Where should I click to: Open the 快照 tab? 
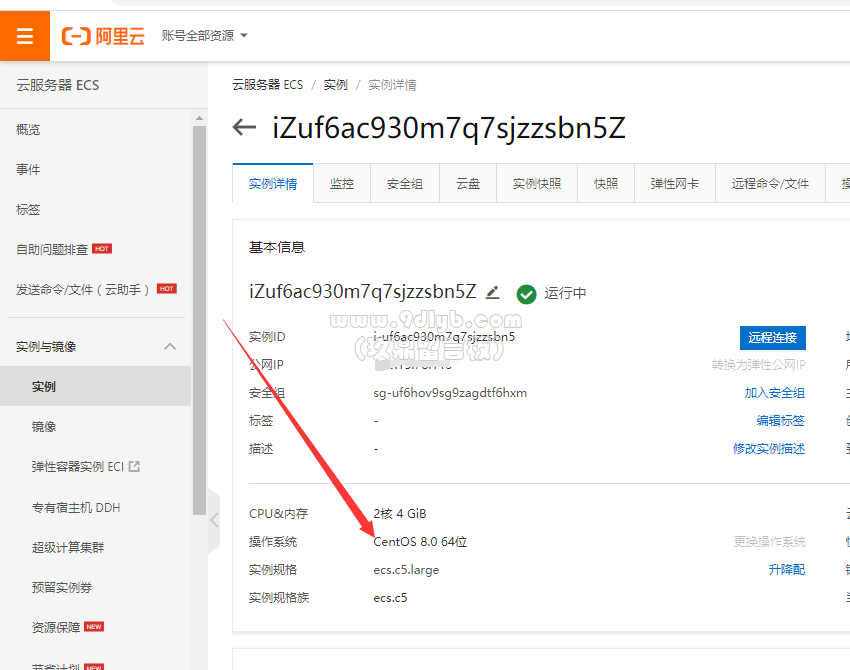[x=606, y=184]
